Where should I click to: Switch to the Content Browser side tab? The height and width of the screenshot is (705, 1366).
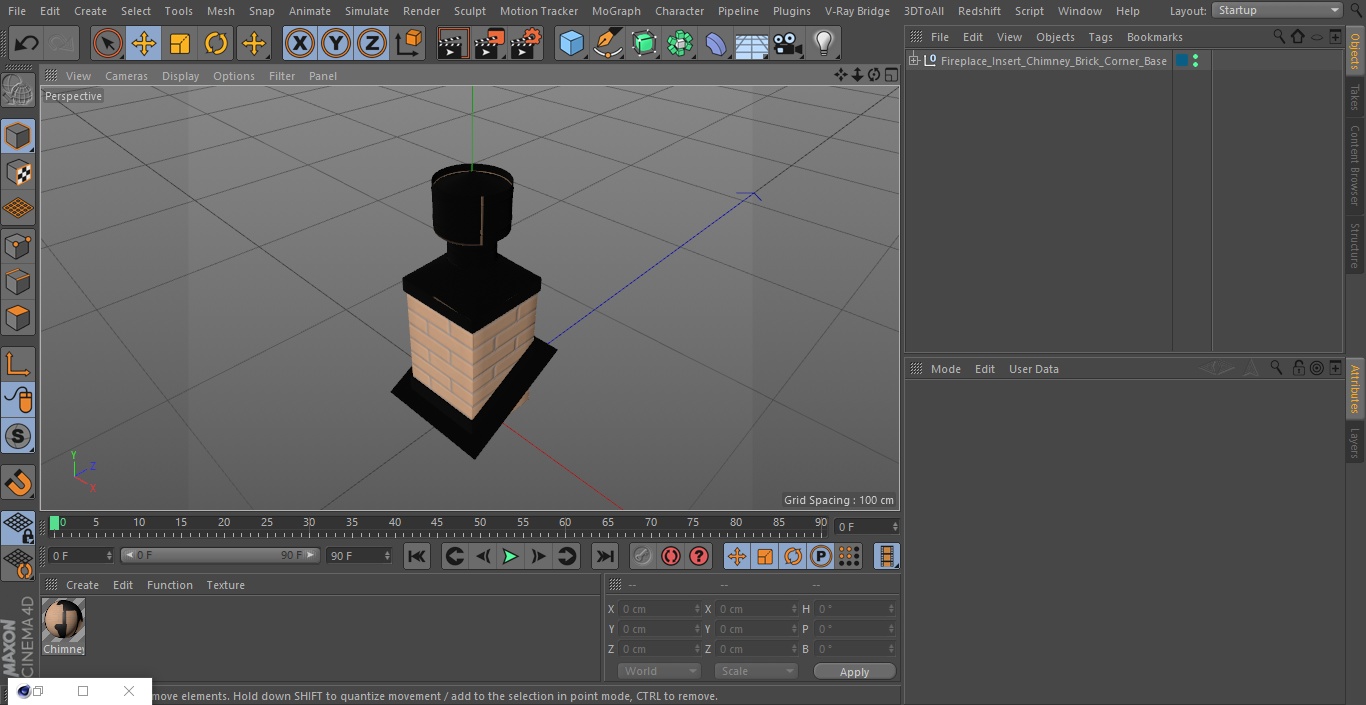pos(1355,164)
